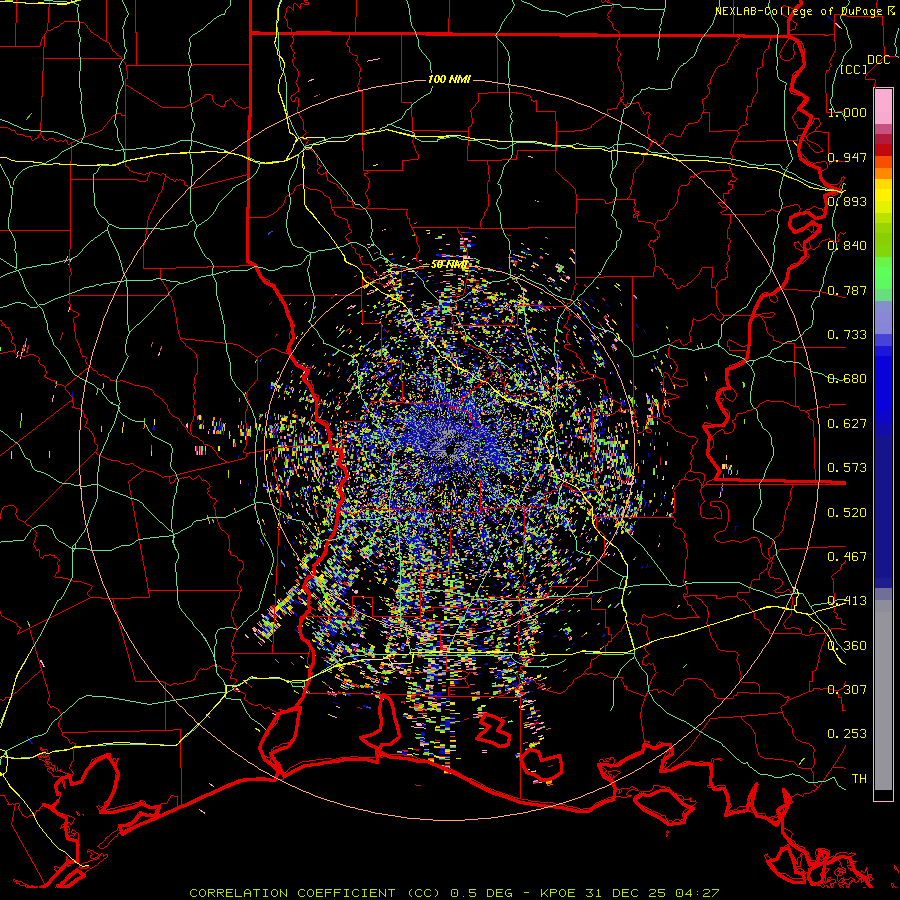Select the 0.573 scale value
Image resolution: width=900 pixels, height=900 pixels.
click(x=847, y=468)
